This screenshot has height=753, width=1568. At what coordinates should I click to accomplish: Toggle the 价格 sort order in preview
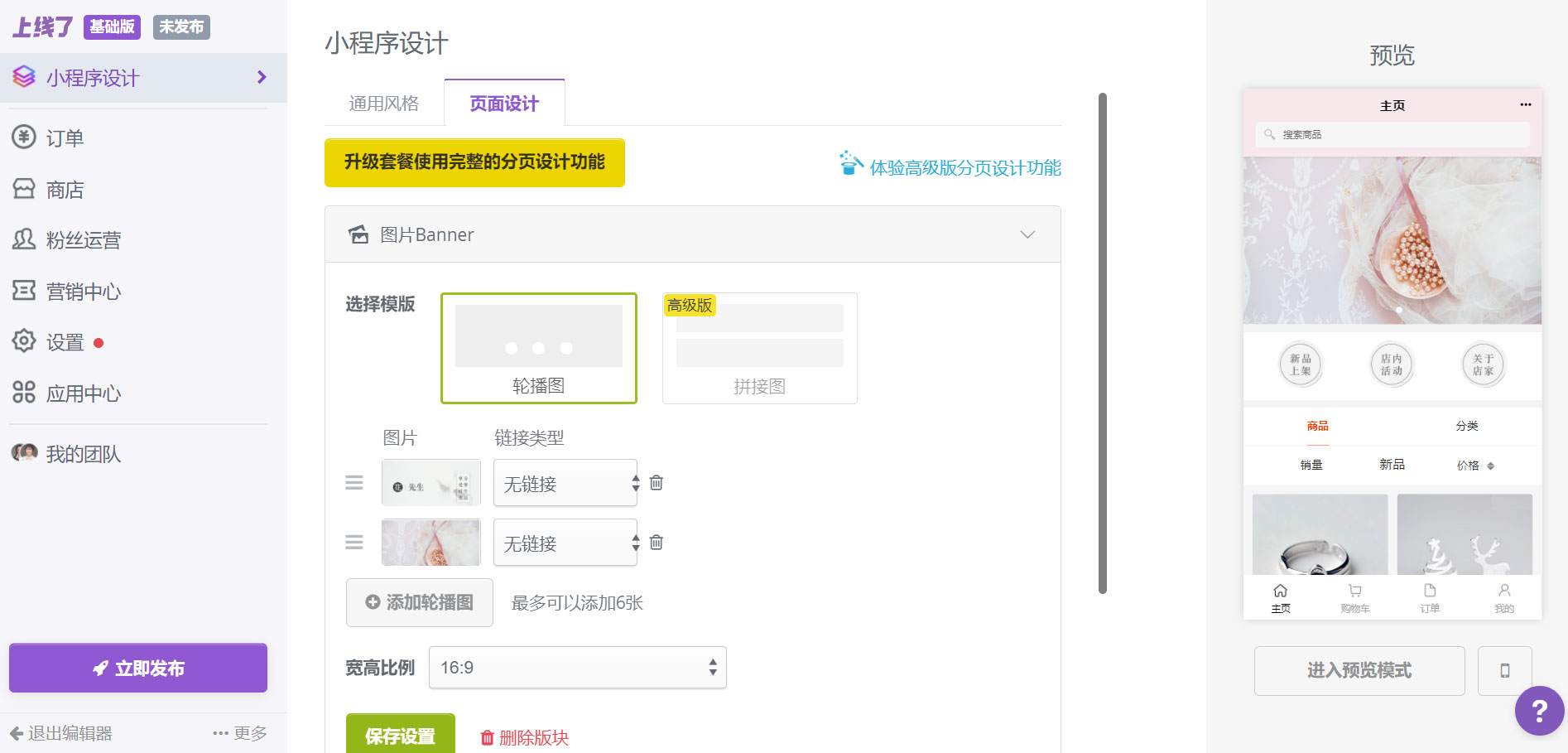(x=1474, y=465)
